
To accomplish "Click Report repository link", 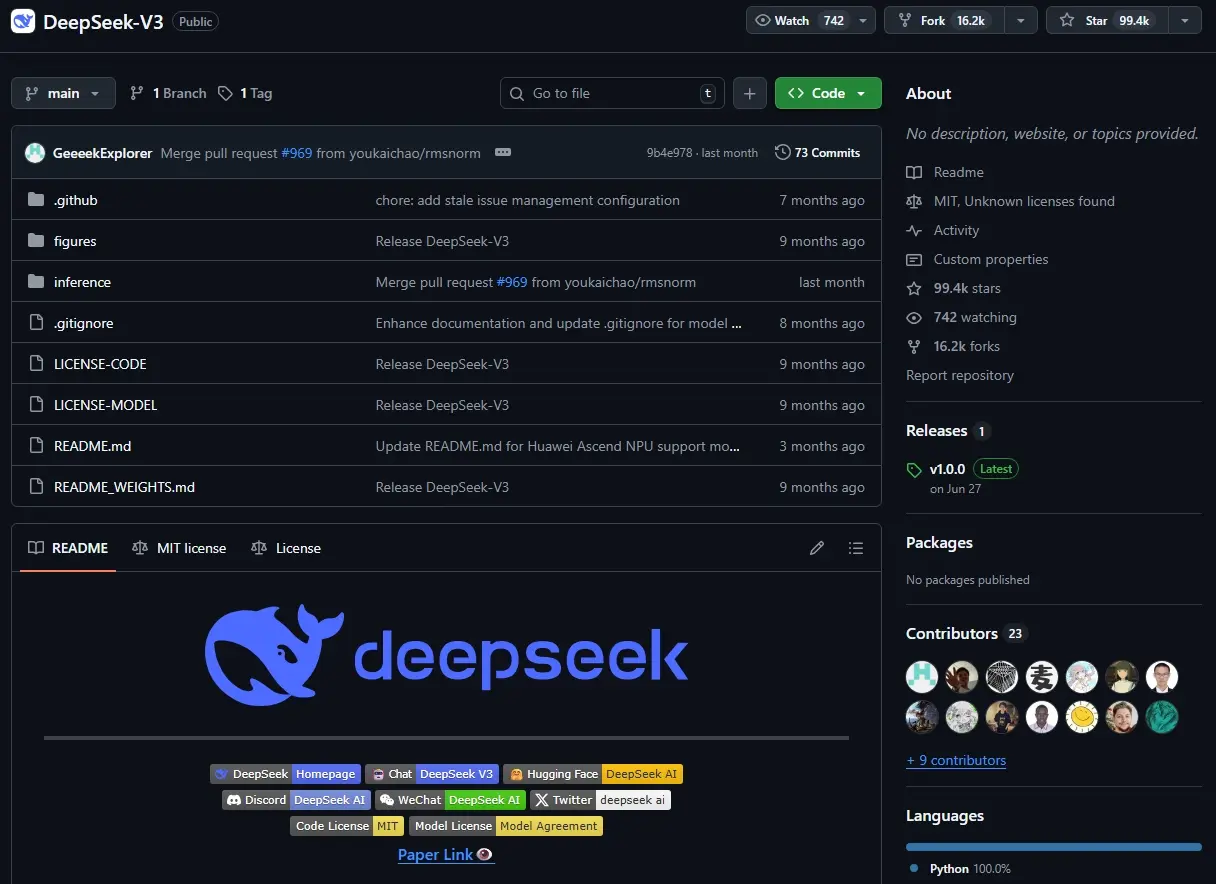I will [x=960, y=375].
